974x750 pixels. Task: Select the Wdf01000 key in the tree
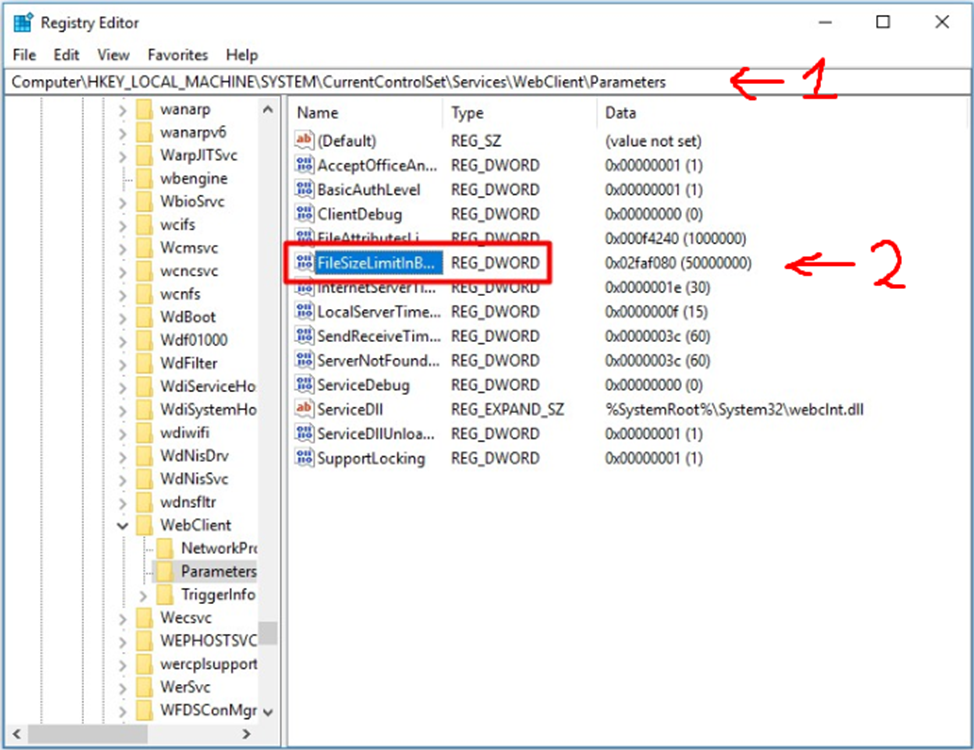coord(194,340)
